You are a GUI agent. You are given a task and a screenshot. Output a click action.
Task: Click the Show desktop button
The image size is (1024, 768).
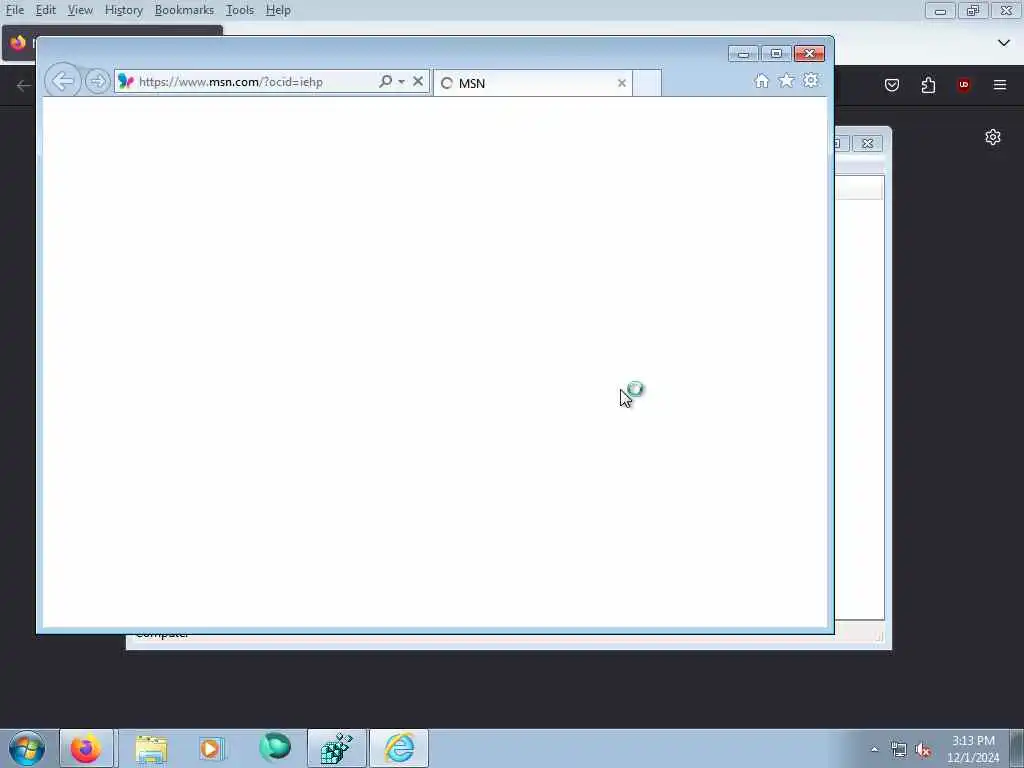tap(1017, 748)
